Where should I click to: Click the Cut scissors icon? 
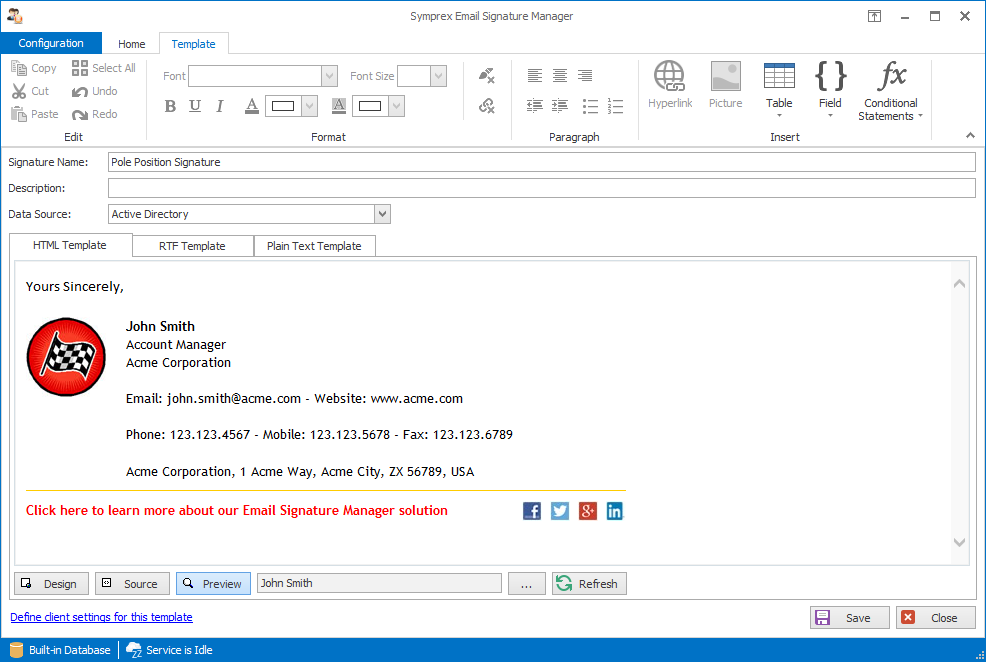pos(19,91)
